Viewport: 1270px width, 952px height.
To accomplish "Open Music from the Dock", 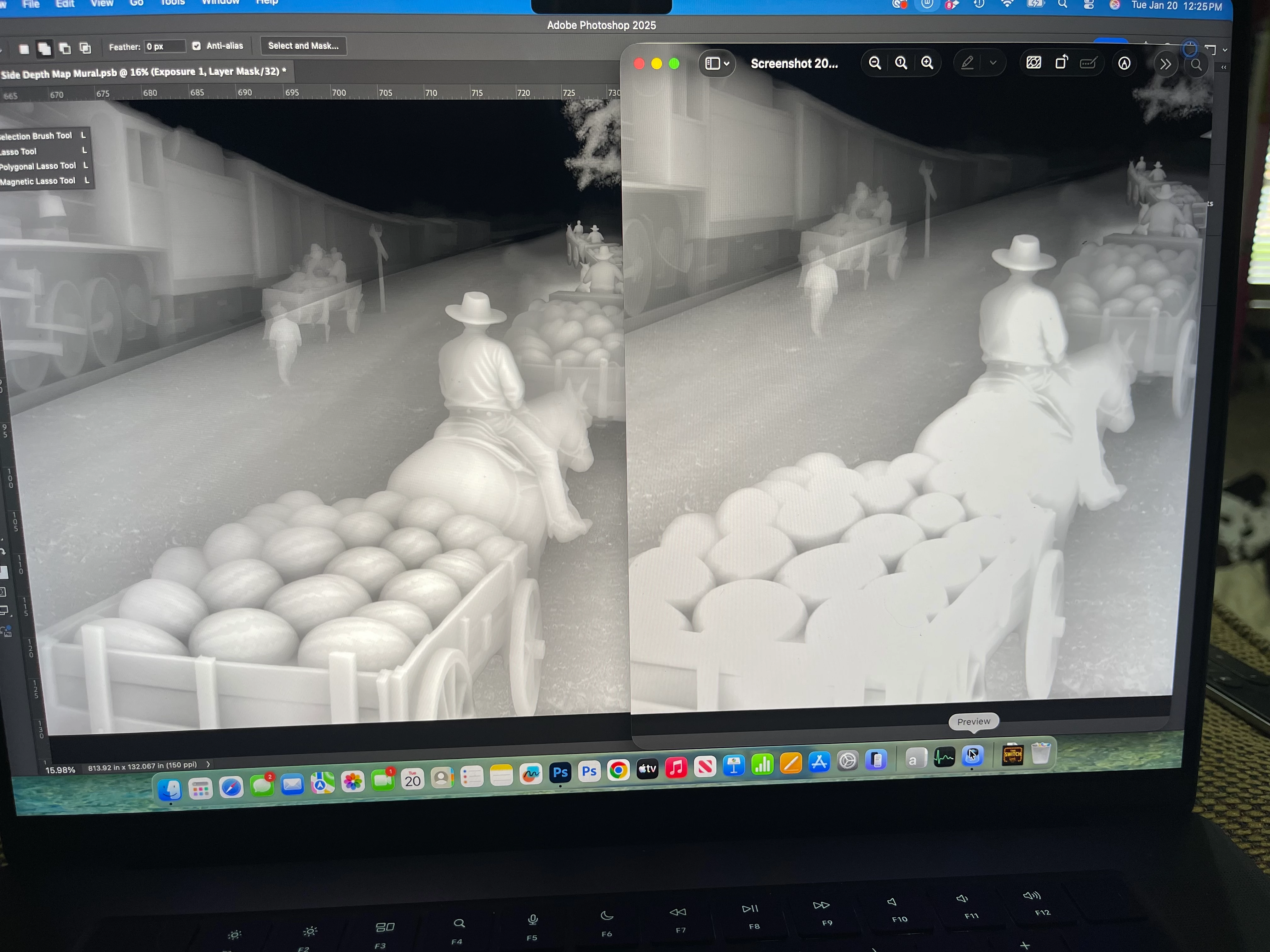I will point(676,767).
